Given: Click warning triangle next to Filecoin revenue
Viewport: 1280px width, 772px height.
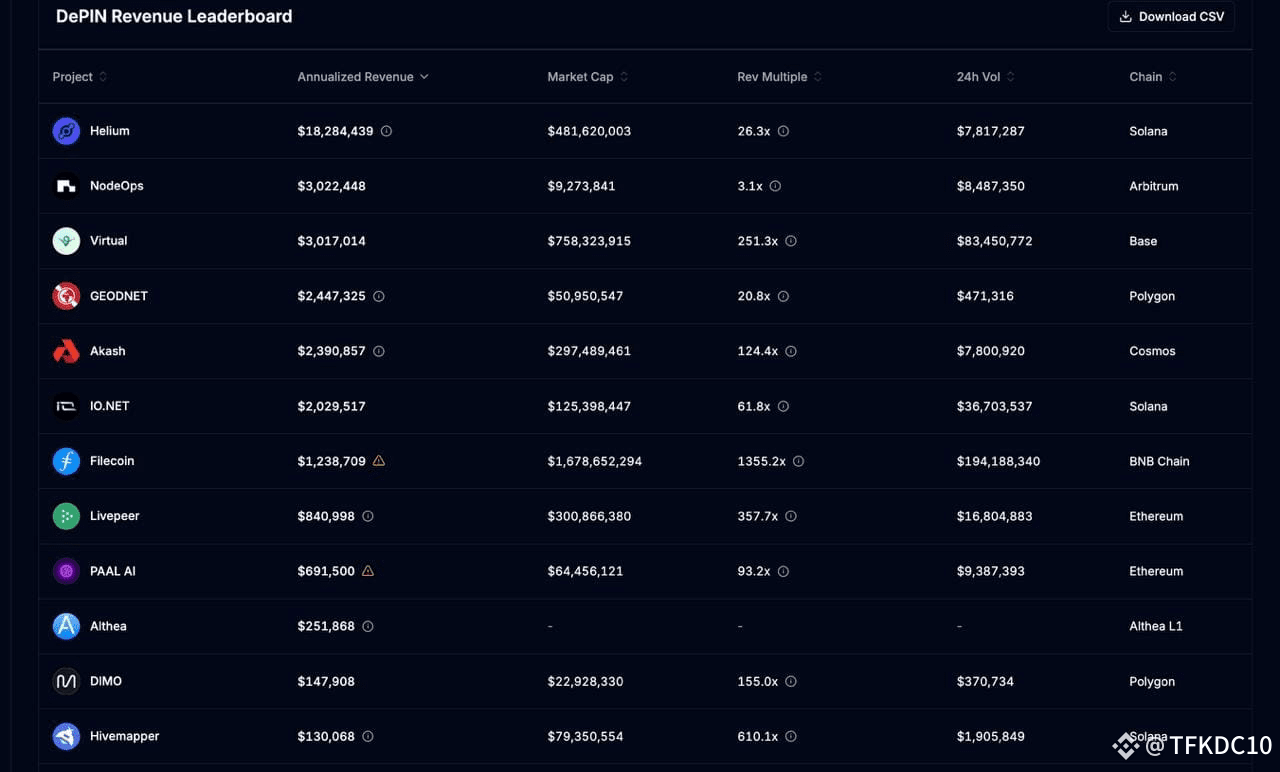Looking at the screenshot, I should [x=378, y=461].
